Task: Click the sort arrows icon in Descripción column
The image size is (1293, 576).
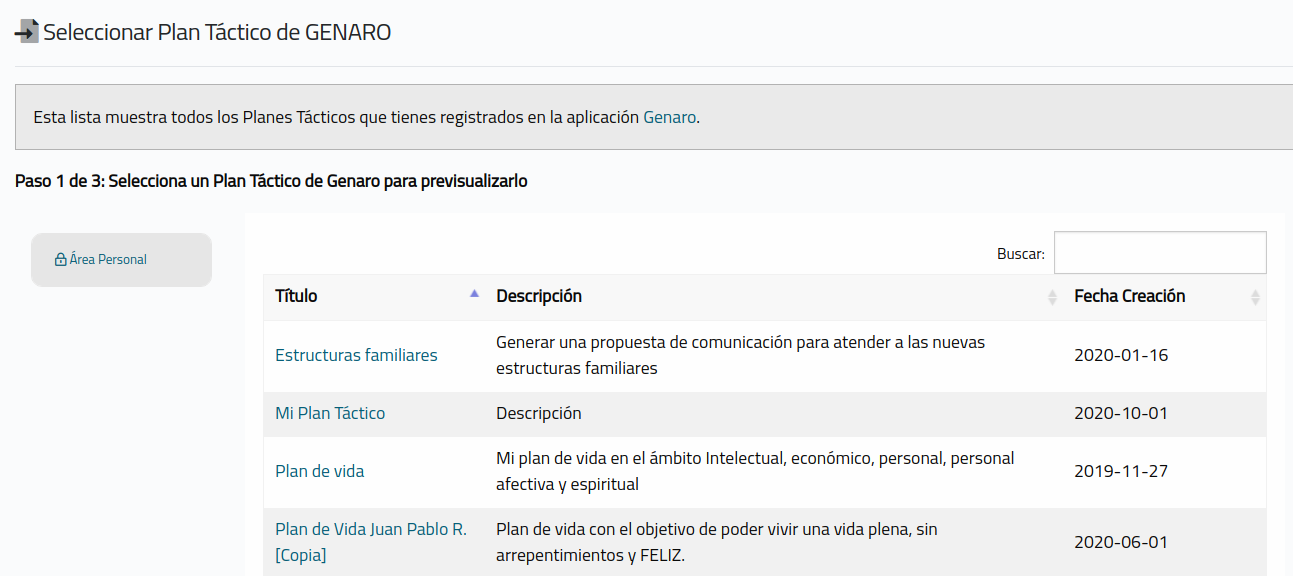Action: (1052, 297)
